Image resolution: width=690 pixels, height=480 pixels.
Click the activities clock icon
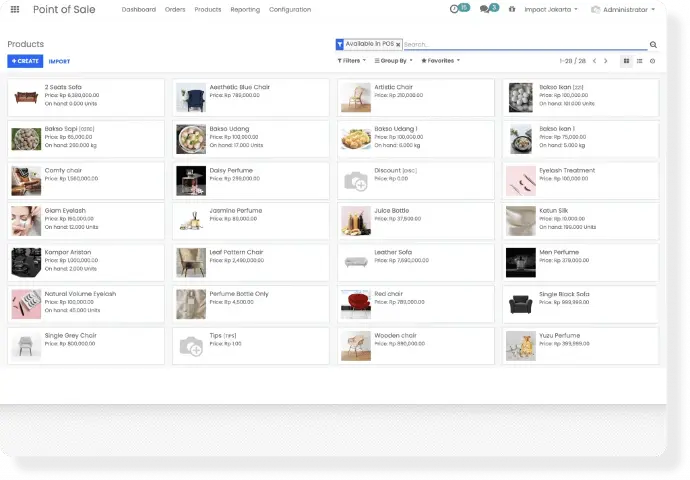454,9
